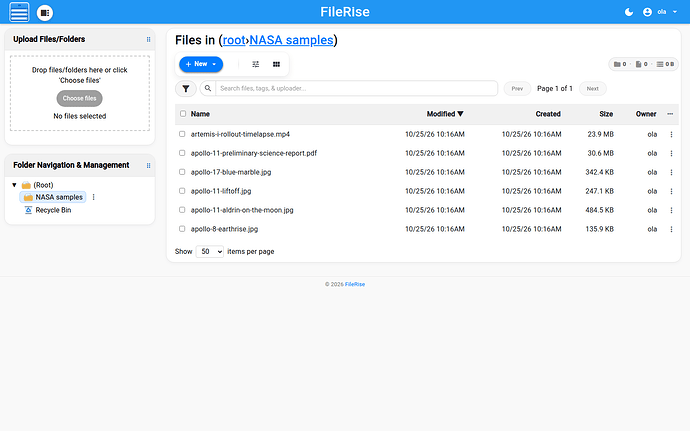Go to the Prev page
The height and width of the screenshot is (431, 690).
coord(517,88)
